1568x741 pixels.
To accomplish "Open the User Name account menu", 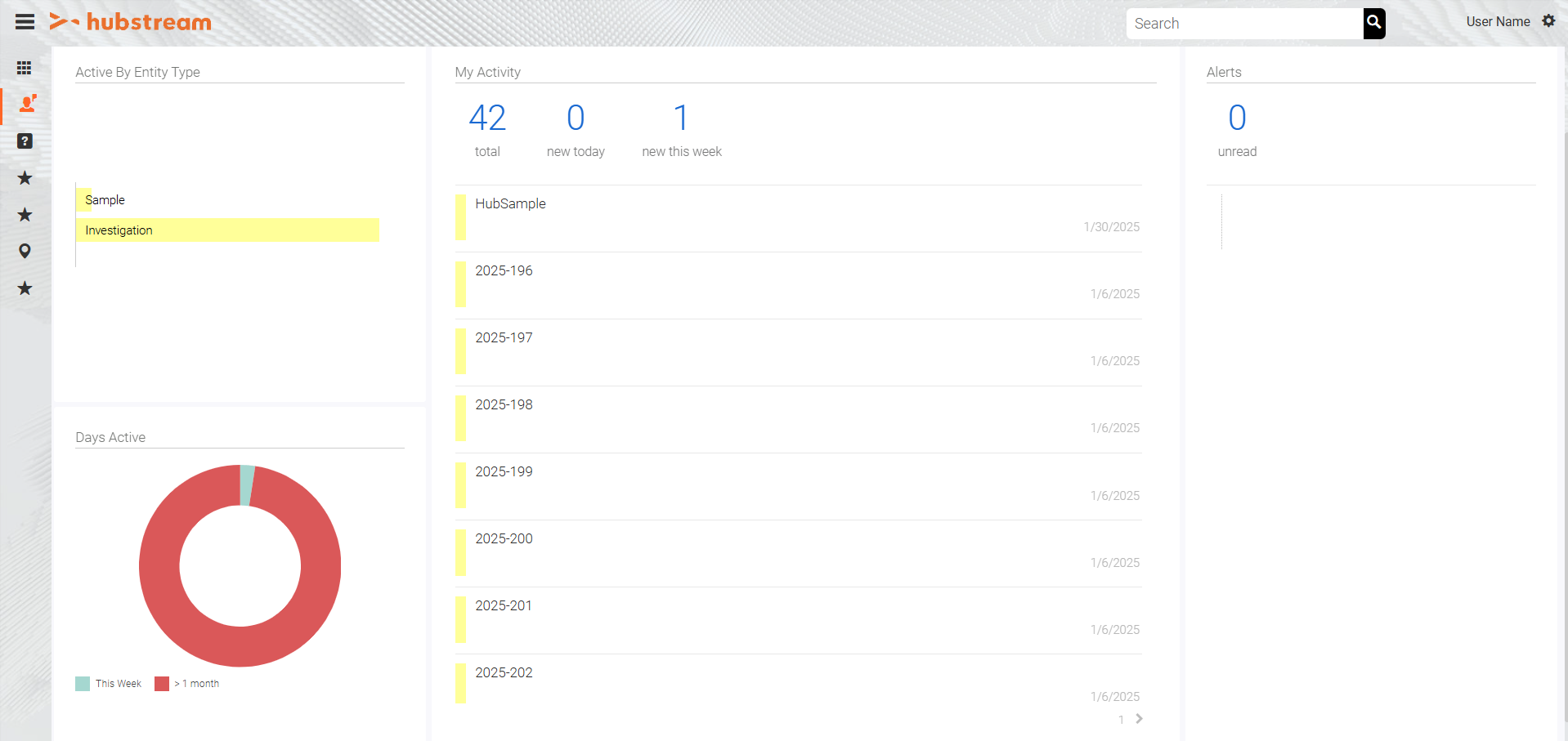I will click(x=1497, y=21).
